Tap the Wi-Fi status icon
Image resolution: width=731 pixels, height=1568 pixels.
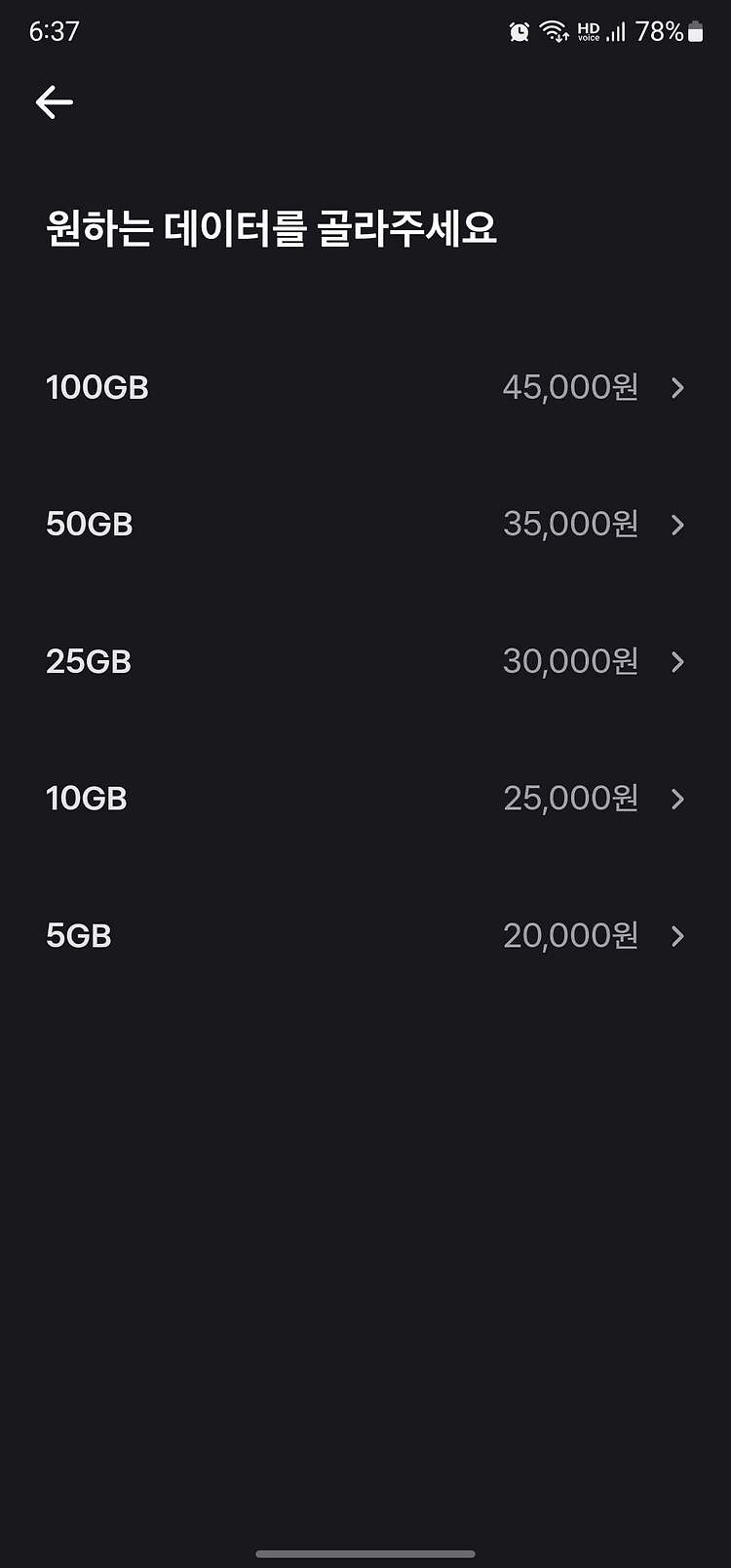(x=555, y=32)
